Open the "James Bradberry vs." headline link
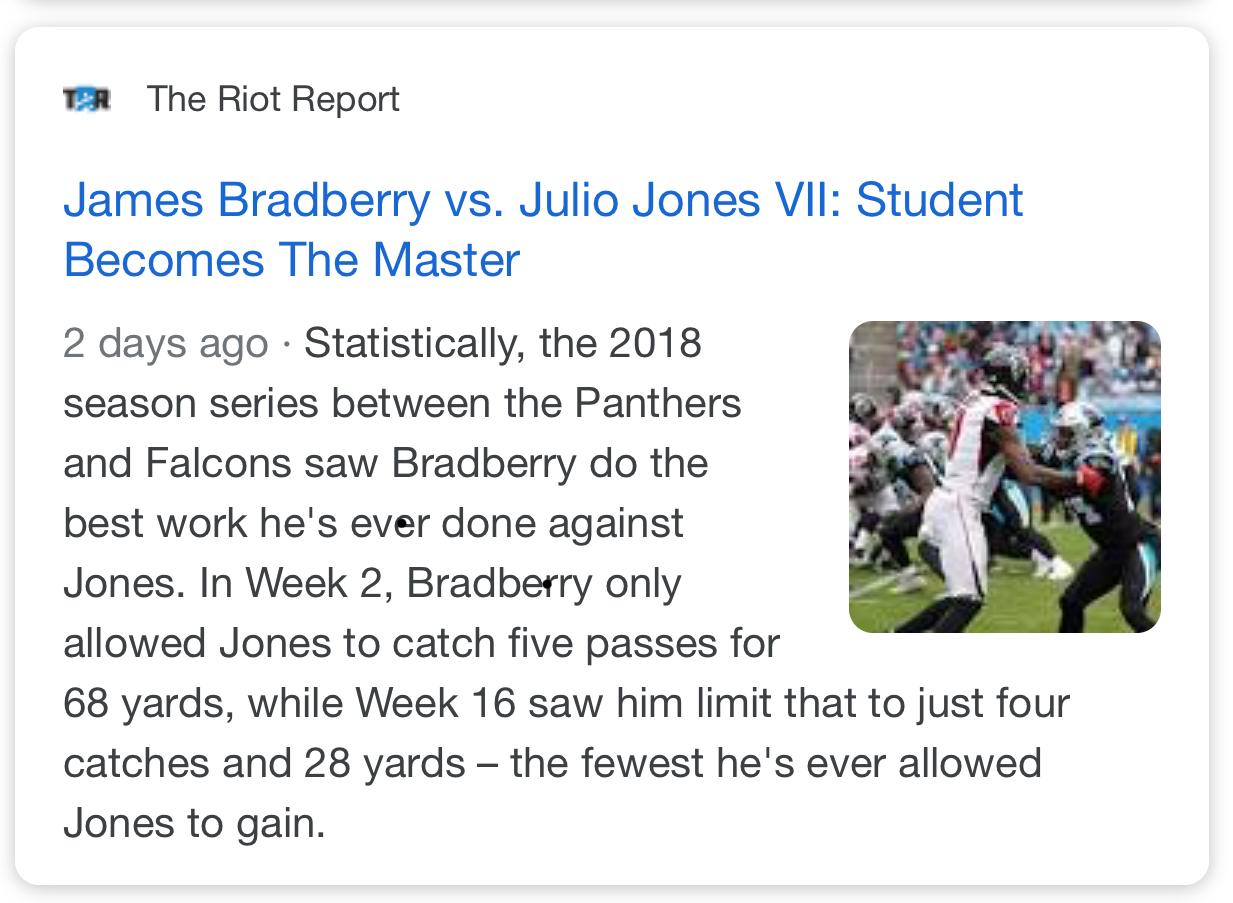This screenshot has height=903, width=1233. tap(282, 199)
